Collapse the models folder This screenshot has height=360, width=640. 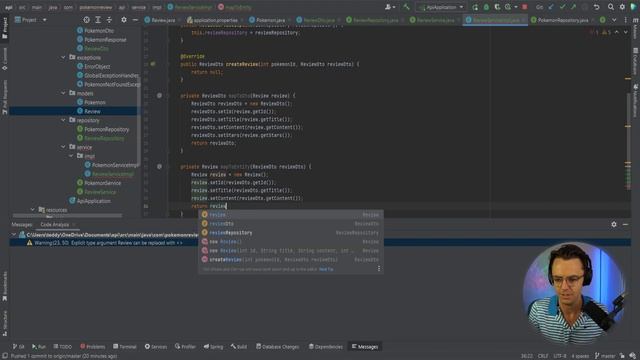click(63, 93)
